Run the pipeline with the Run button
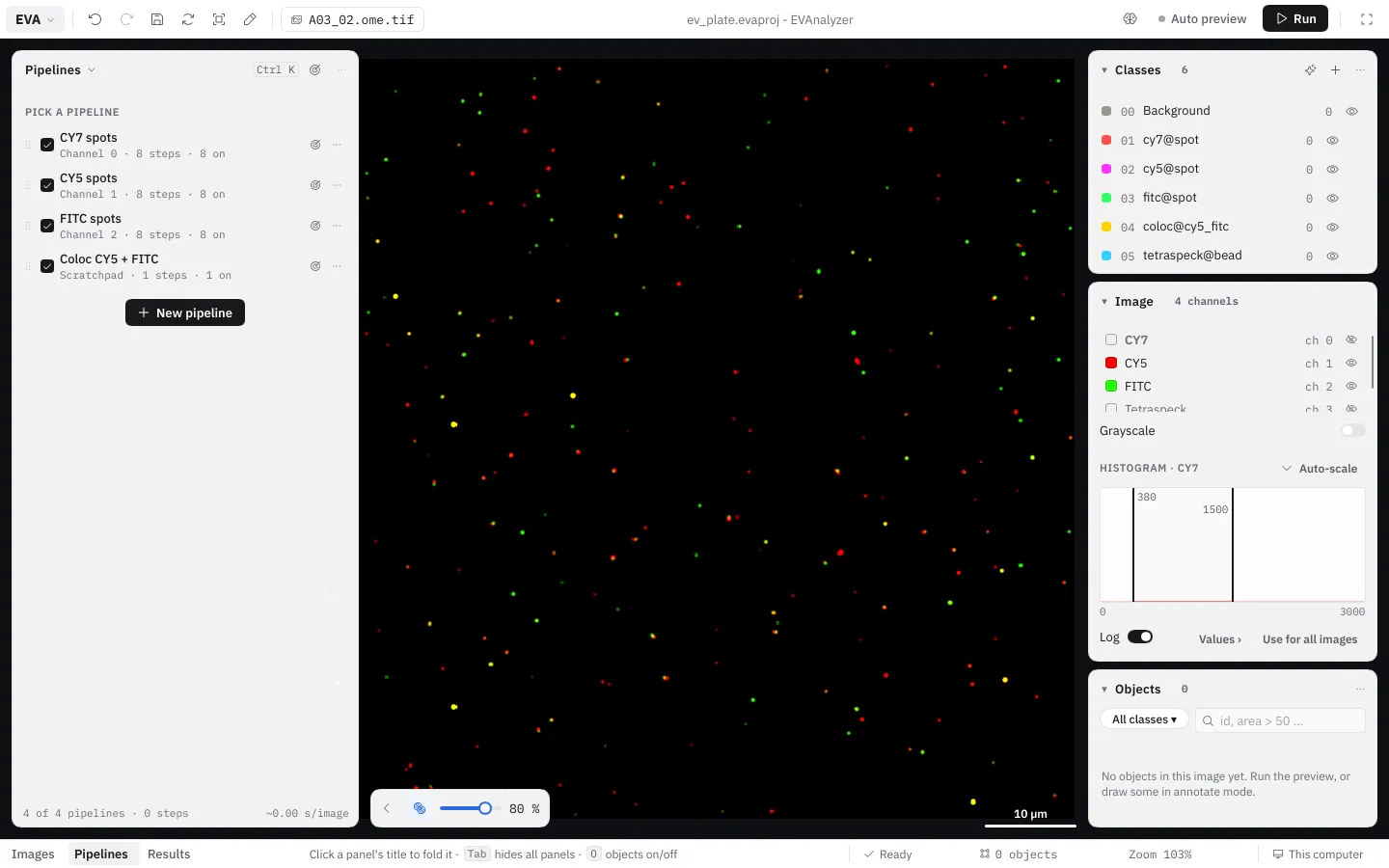Image resolution: width=1389 pixels, height=868 pixels. pyautogui.click(x=1295, y=19)
